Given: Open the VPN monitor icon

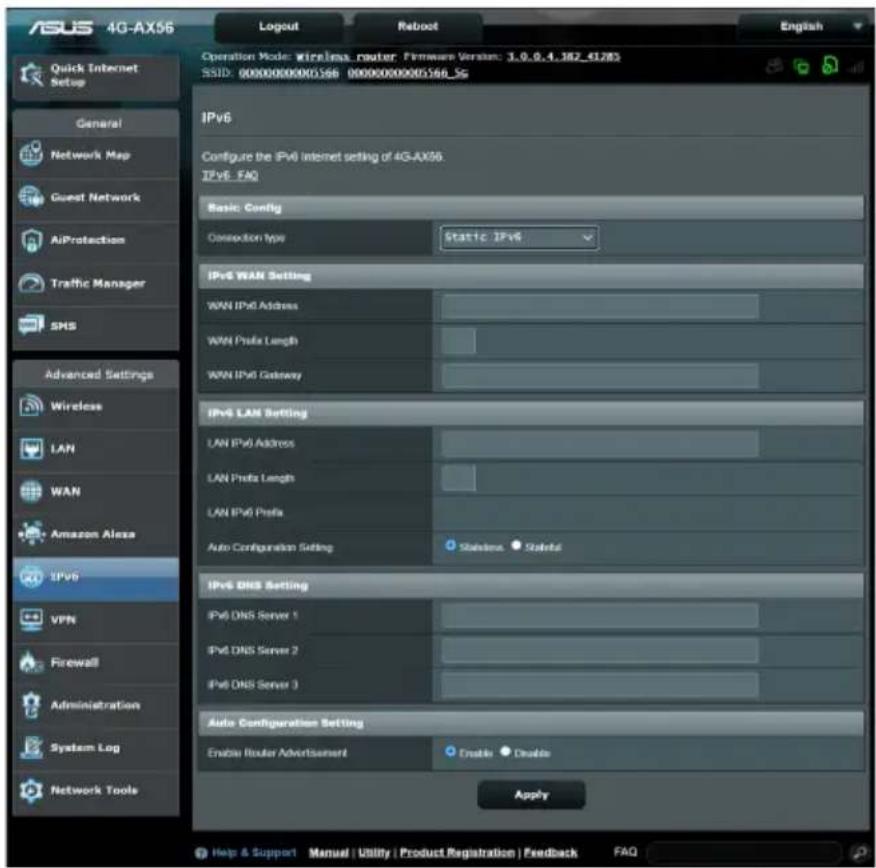Looking at the screenshot, I should (31, 619).
